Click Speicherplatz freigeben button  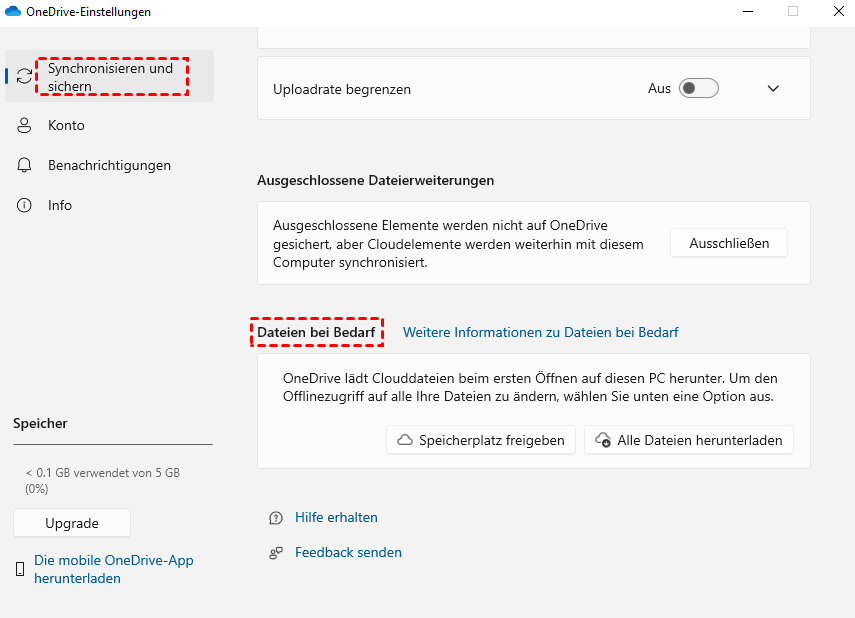tap(481, 440)
